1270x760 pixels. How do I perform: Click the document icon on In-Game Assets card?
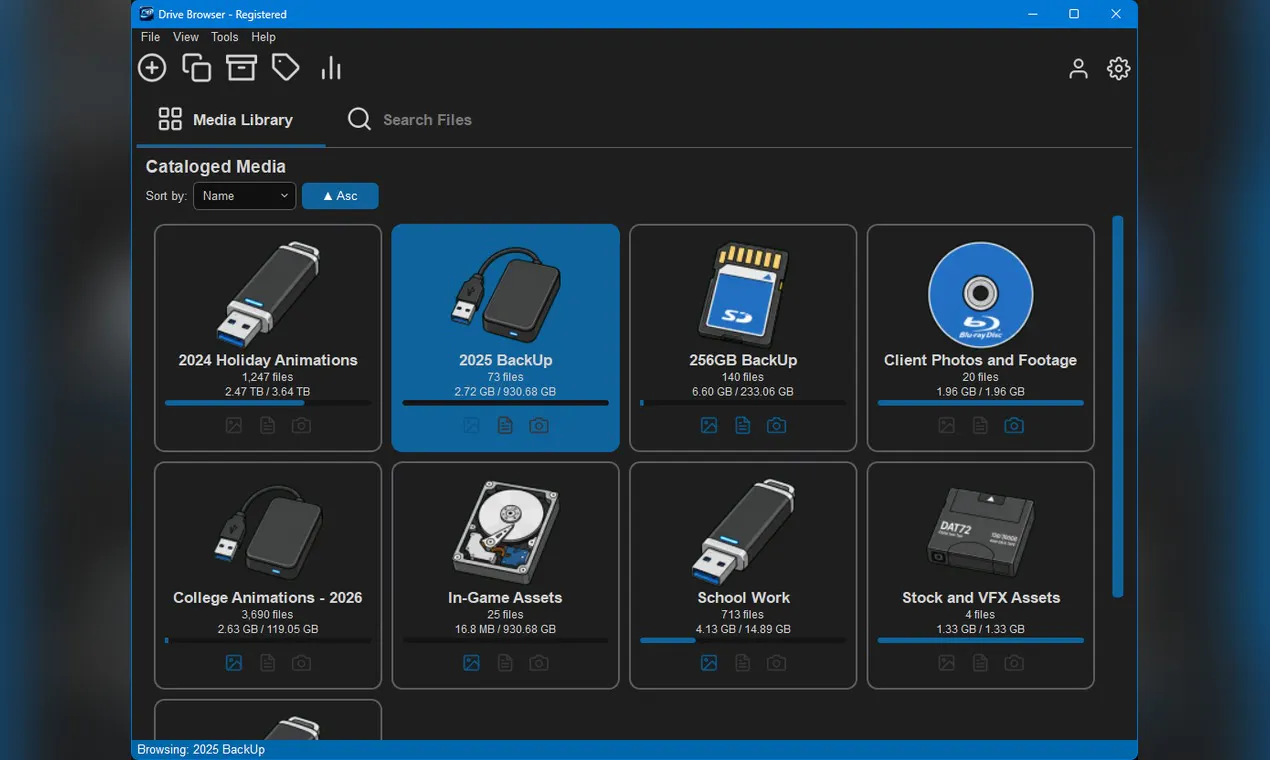click(505, 663)
